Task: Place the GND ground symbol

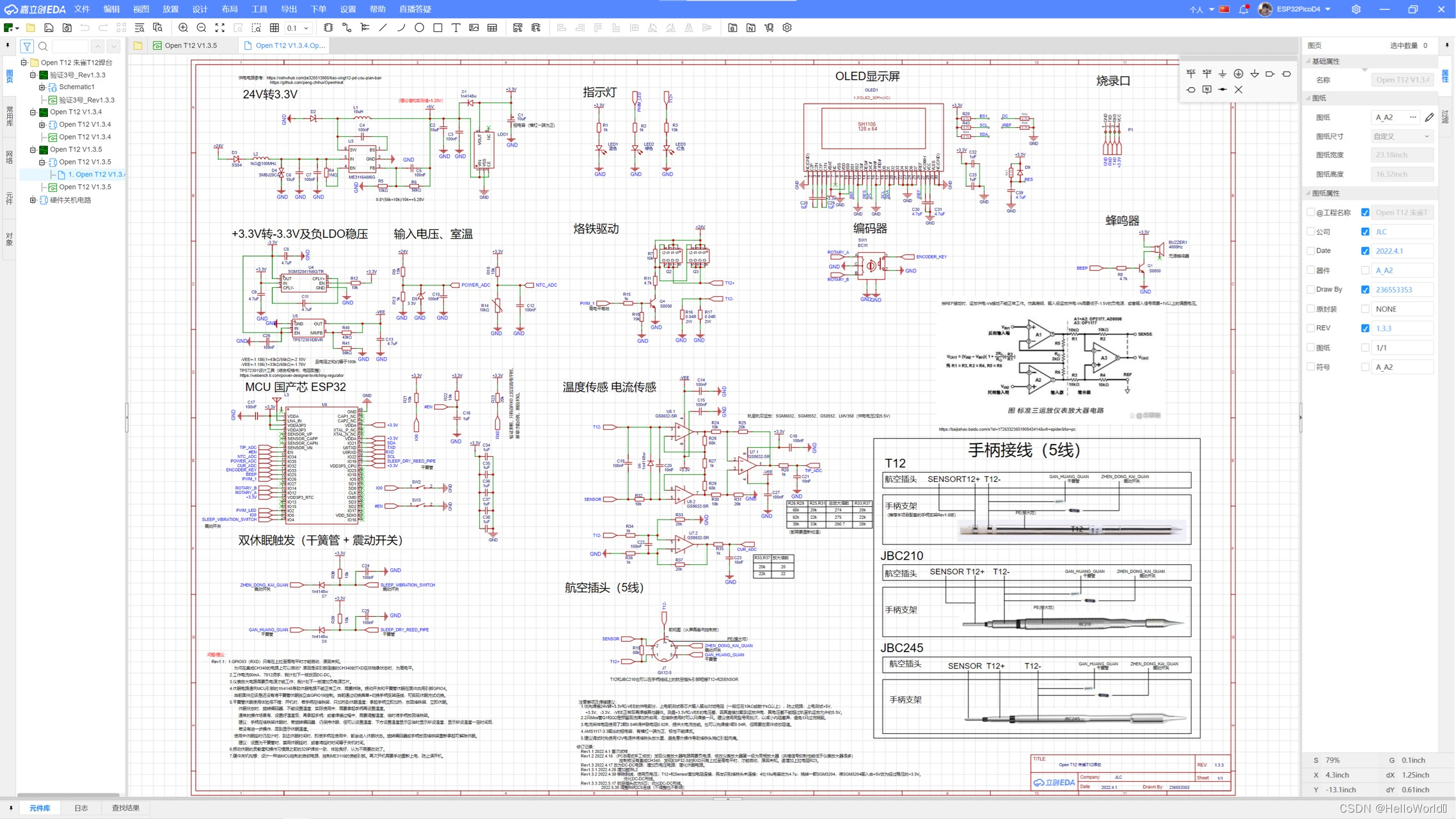Action: coord(1223,74)
